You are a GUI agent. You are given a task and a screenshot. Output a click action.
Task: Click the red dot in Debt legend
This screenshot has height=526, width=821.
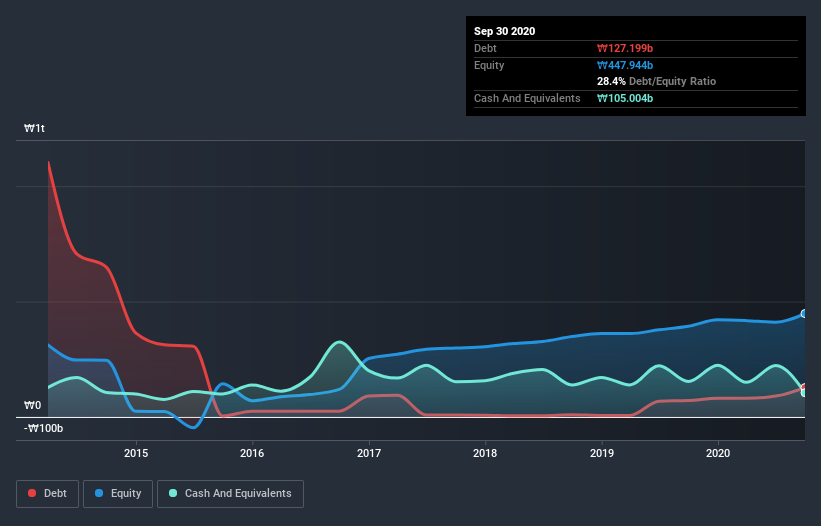point(32,493)
